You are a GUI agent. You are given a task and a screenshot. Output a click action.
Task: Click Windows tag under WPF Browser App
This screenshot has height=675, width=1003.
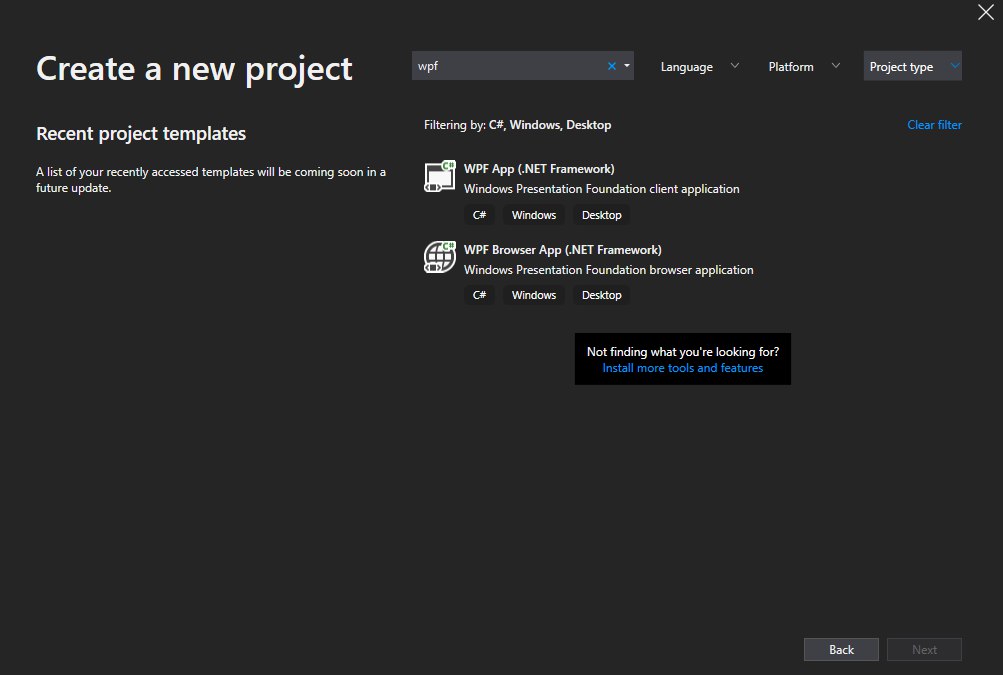(x=533, y=295)
